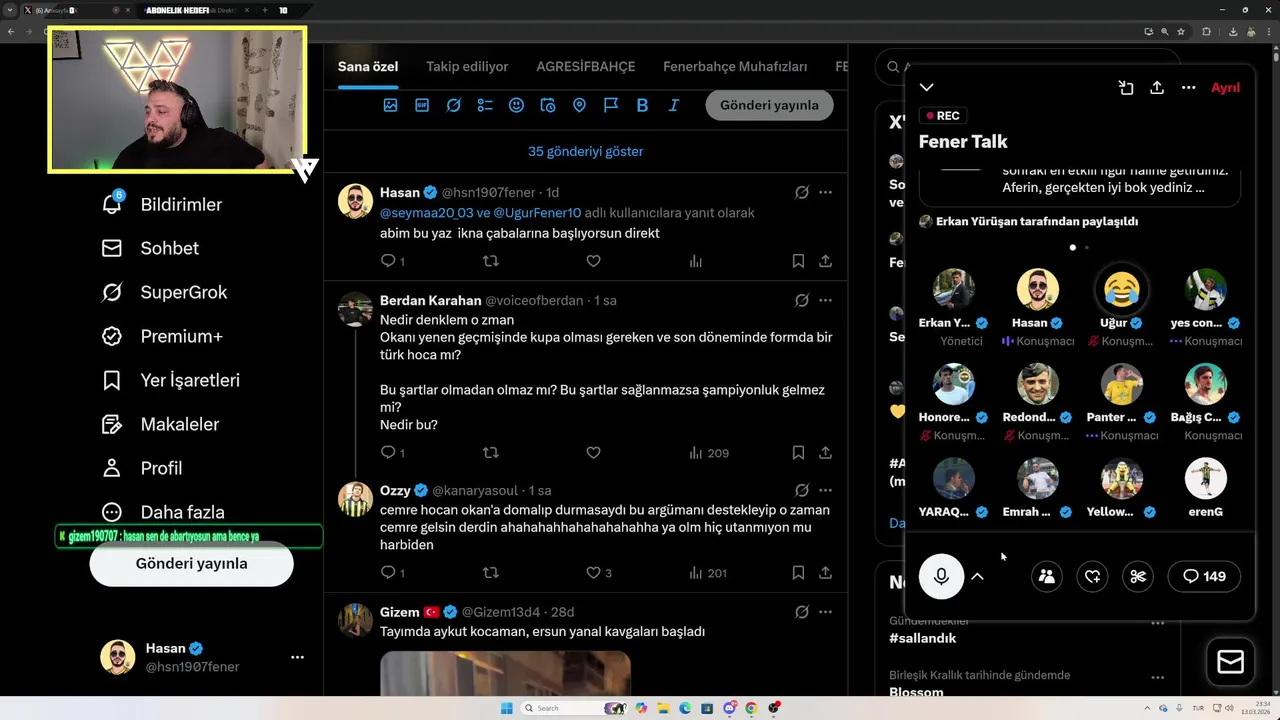Open the AGRESİFBAHÇE tab
This screenshot has height=720, width=1280.
(x=586, y=67)
